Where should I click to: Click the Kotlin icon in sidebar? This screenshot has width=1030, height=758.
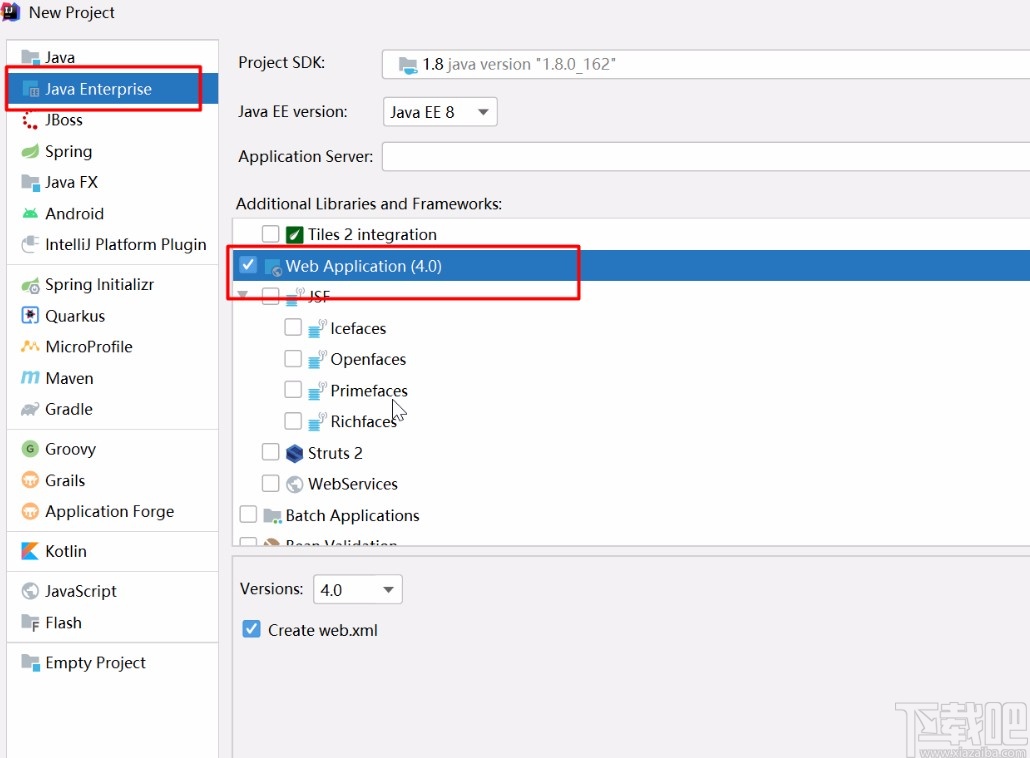point(27,551)
